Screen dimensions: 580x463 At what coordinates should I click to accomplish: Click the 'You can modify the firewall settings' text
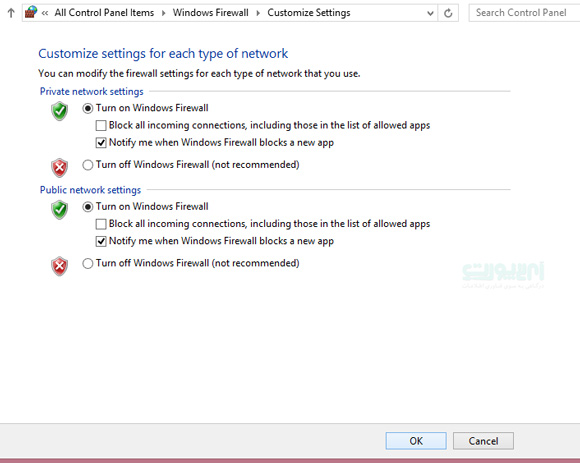click(x=199, y=74)
